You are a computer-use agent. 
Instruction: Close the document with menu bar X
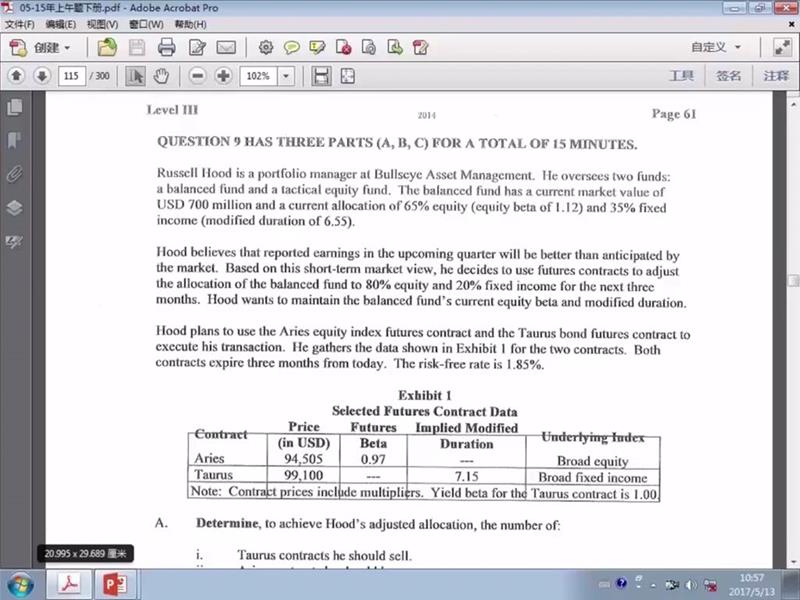[x=792, y=24]
